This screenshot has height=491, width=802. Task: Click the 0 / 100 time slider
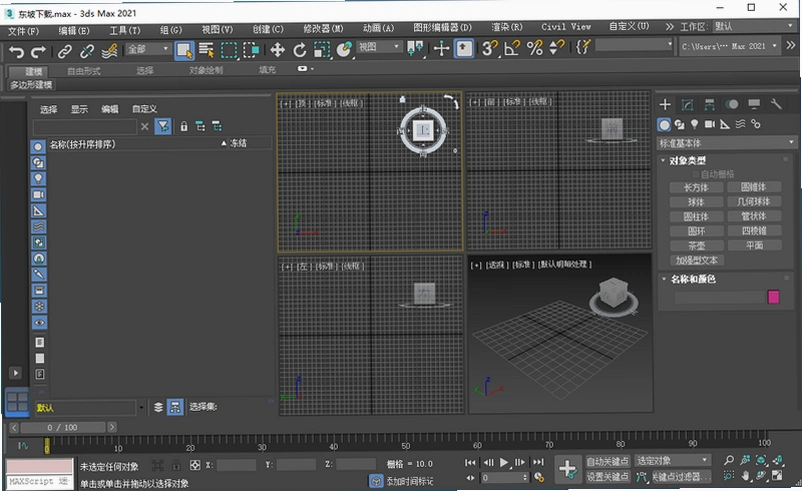coord(62,428)
